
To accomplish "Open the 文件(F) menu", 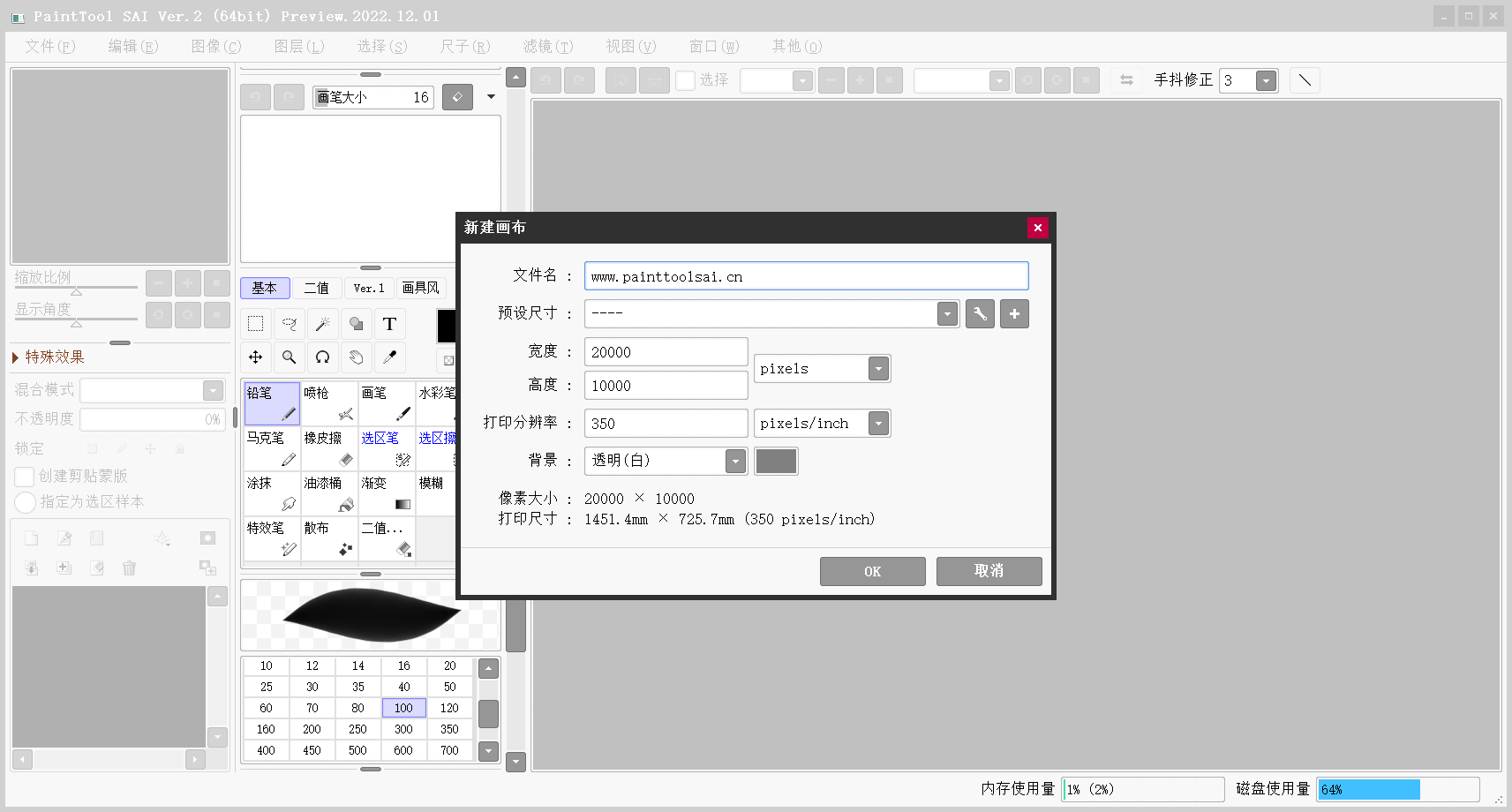I will pyautogui.click(x=50, y=46).
